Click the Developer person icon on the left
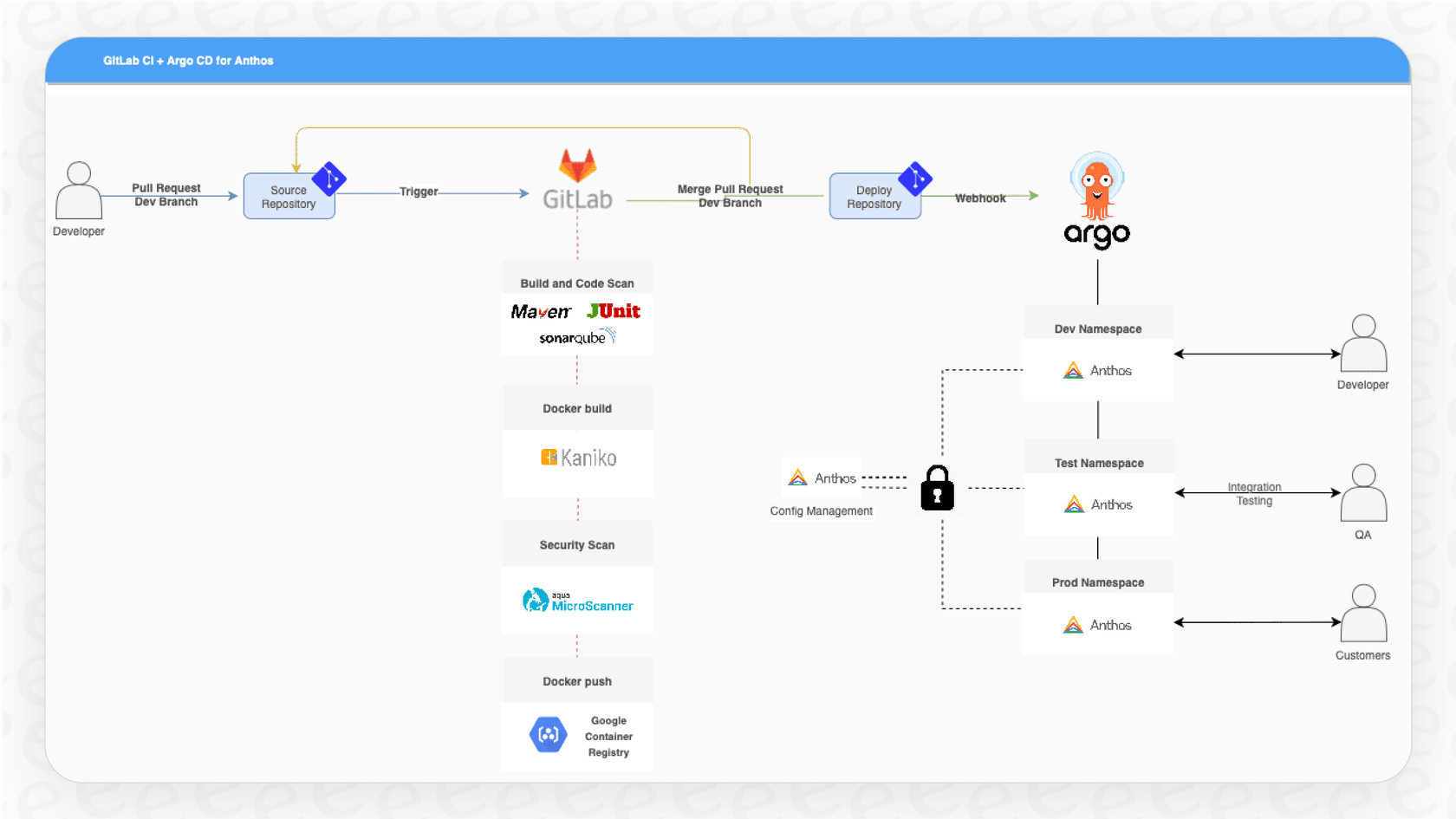The height and width of the screenshot is (819, 1456). 78,192
